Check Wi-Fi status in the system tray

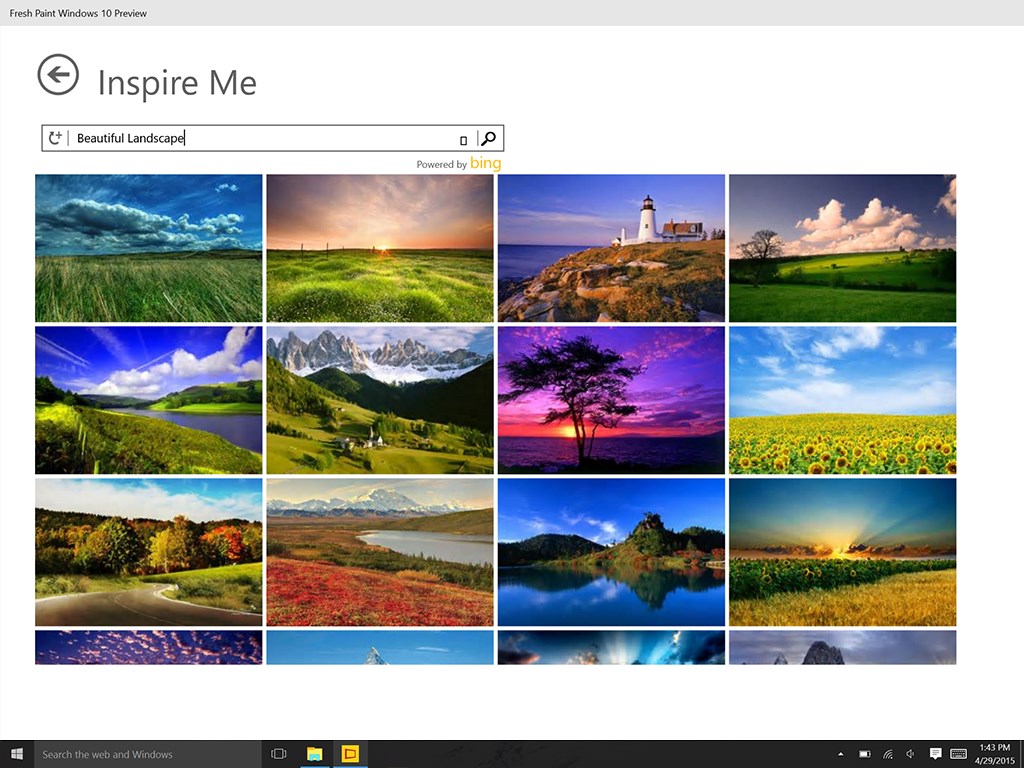pos(887,754)
